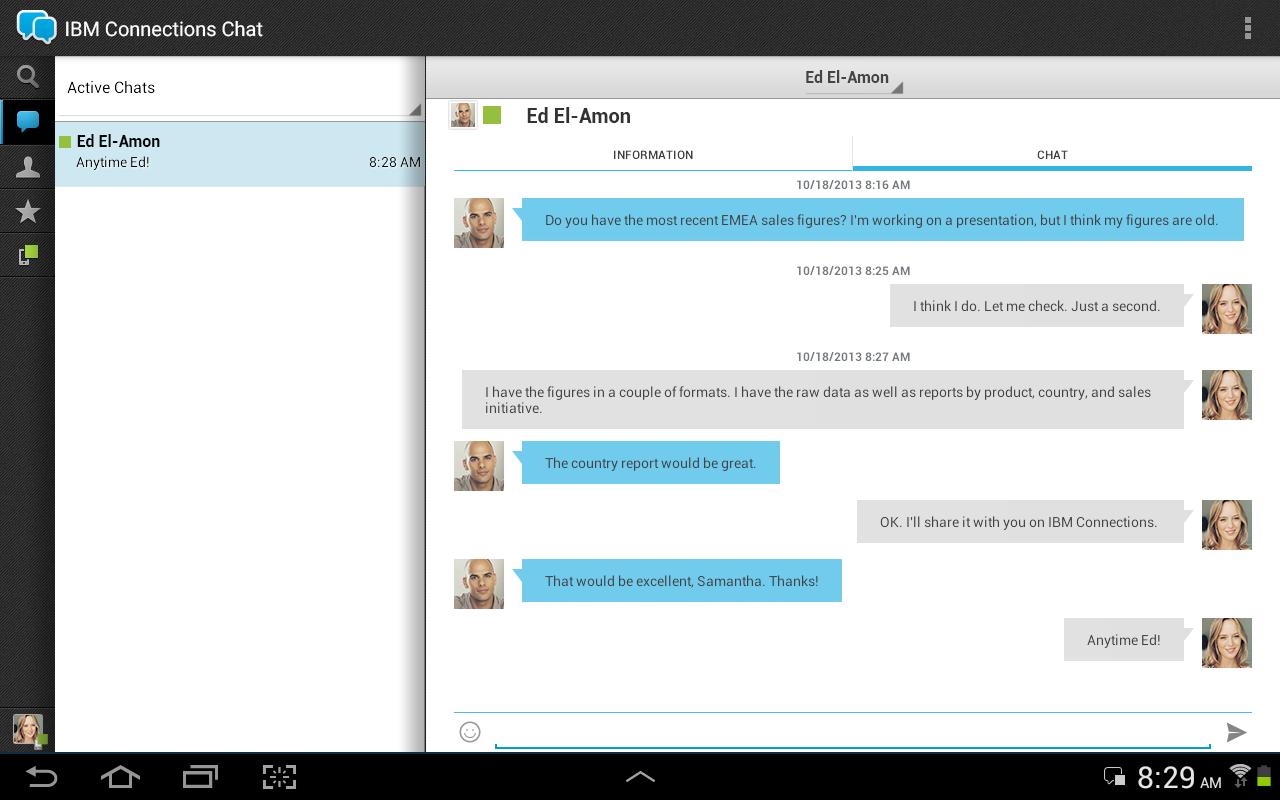Screen dimensions: 1280x800
Task: Tap the 10/18/2013 8:27 AM timestamp
Action: (853, 357)
